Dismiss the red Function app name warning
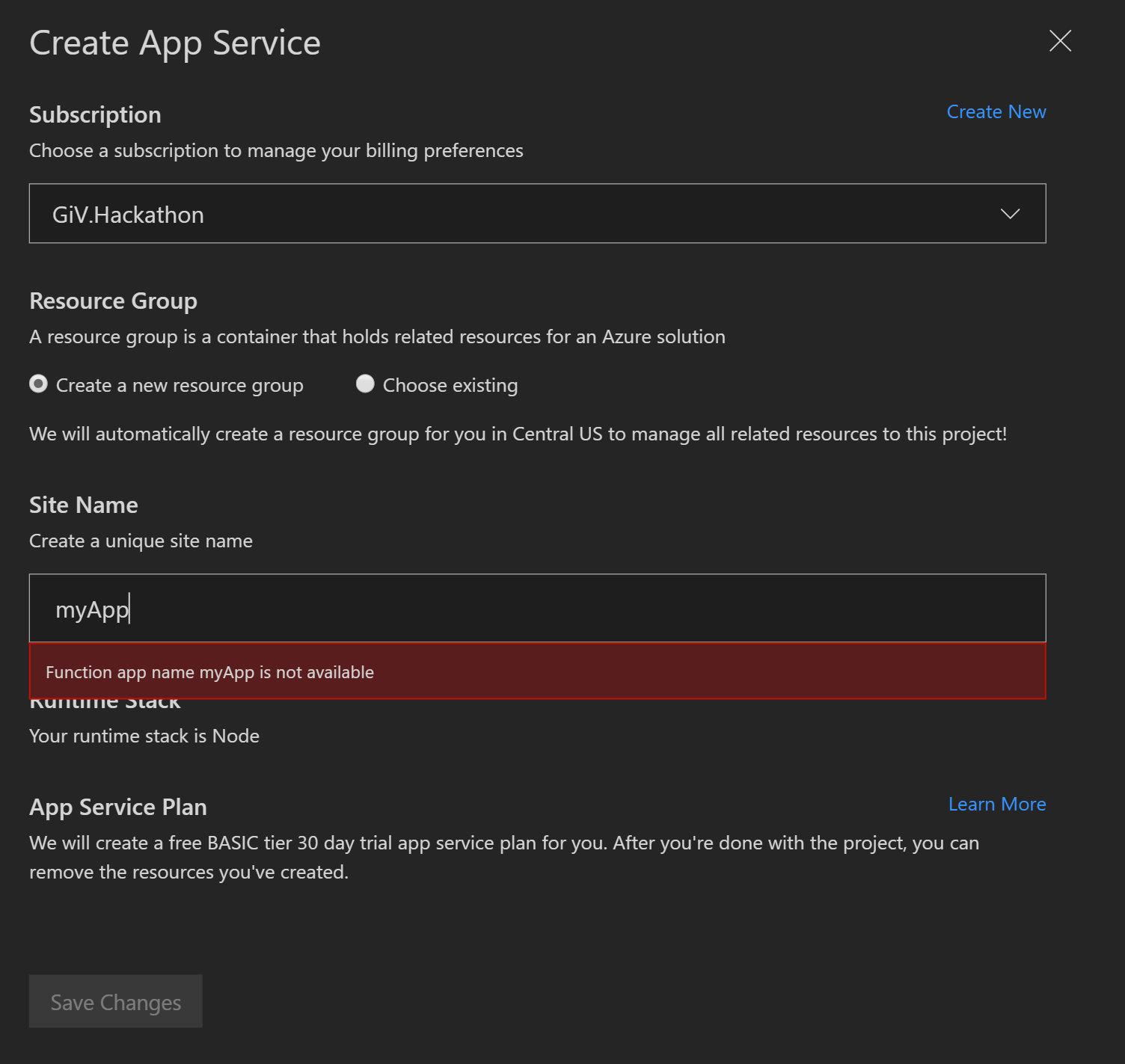1125x1064 pixels. (537, 671)
